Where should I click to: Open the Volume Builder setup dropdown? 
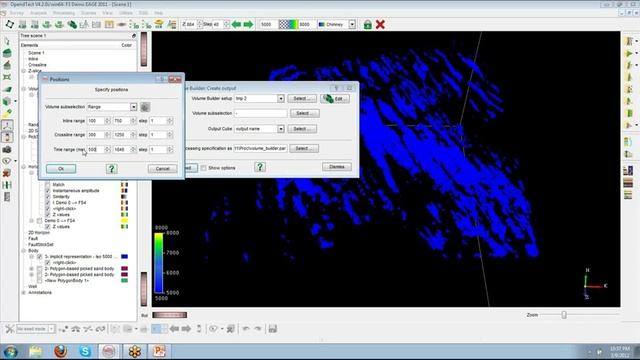[x=280, y=98]
